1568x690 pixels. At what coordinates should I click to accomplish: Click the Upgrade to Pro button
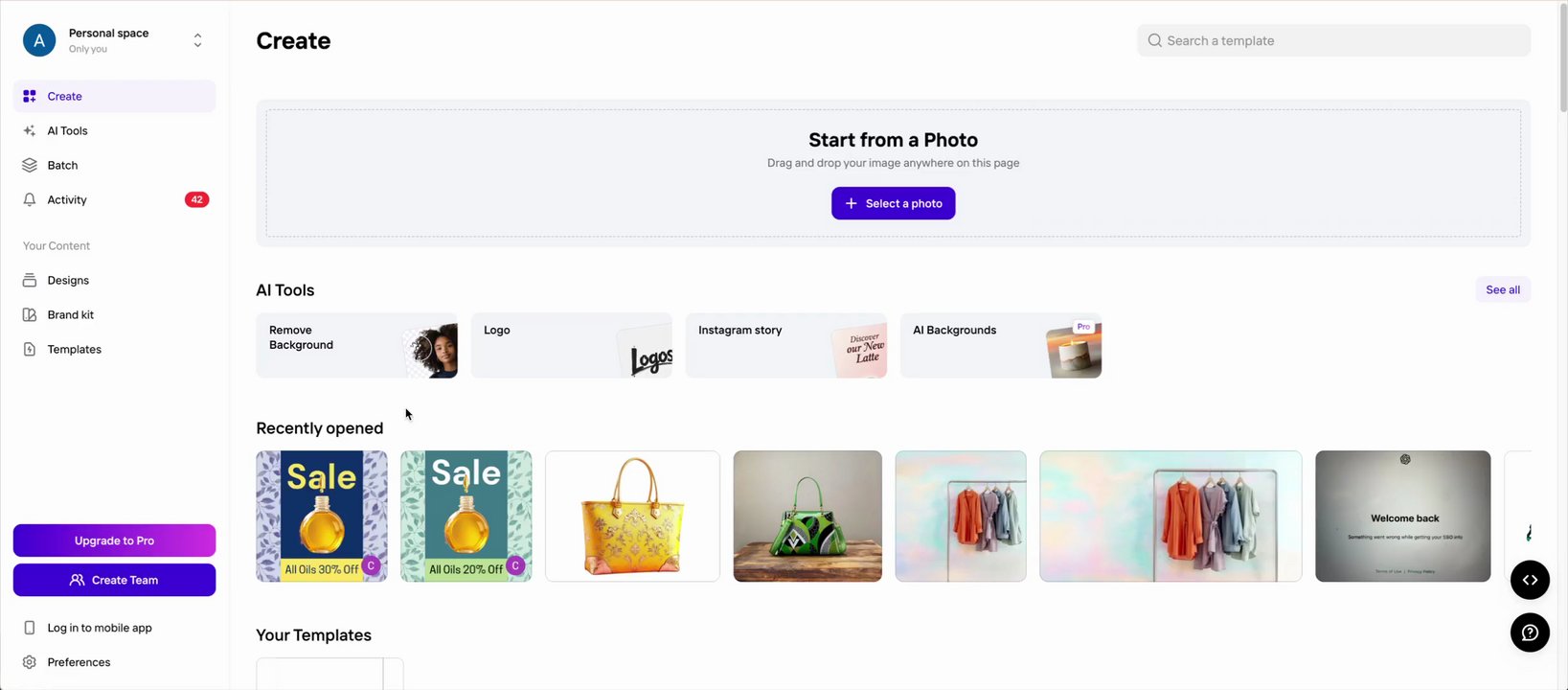click(x=114, y=540)
